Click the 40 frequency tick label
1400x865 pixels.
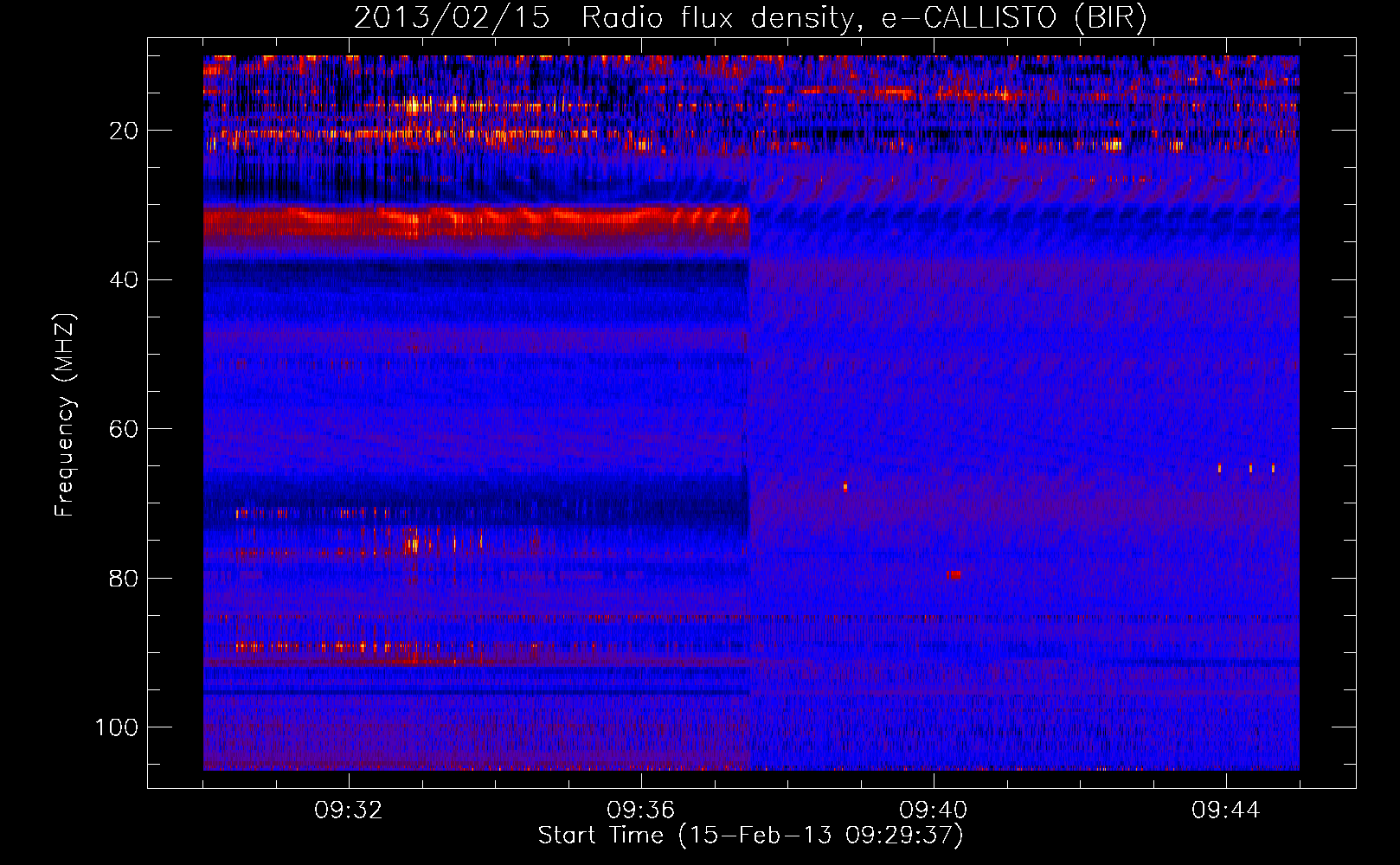[125, 279]
